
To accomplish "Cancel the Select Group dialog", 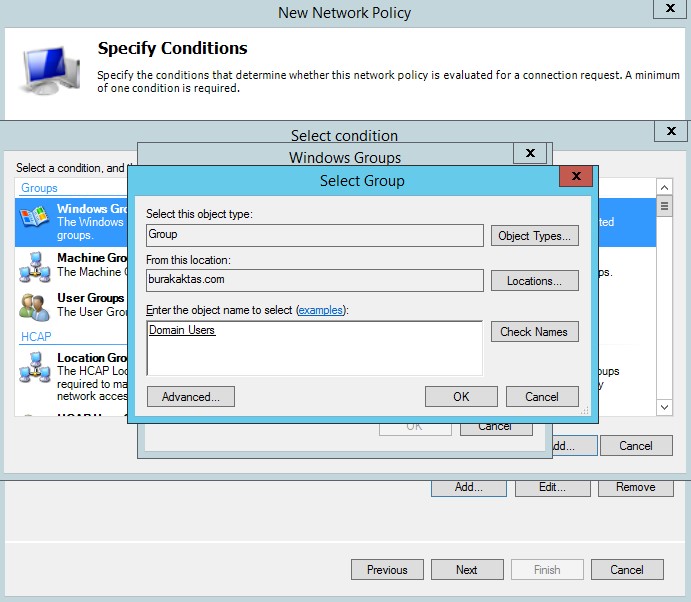I will click(542, 397).
